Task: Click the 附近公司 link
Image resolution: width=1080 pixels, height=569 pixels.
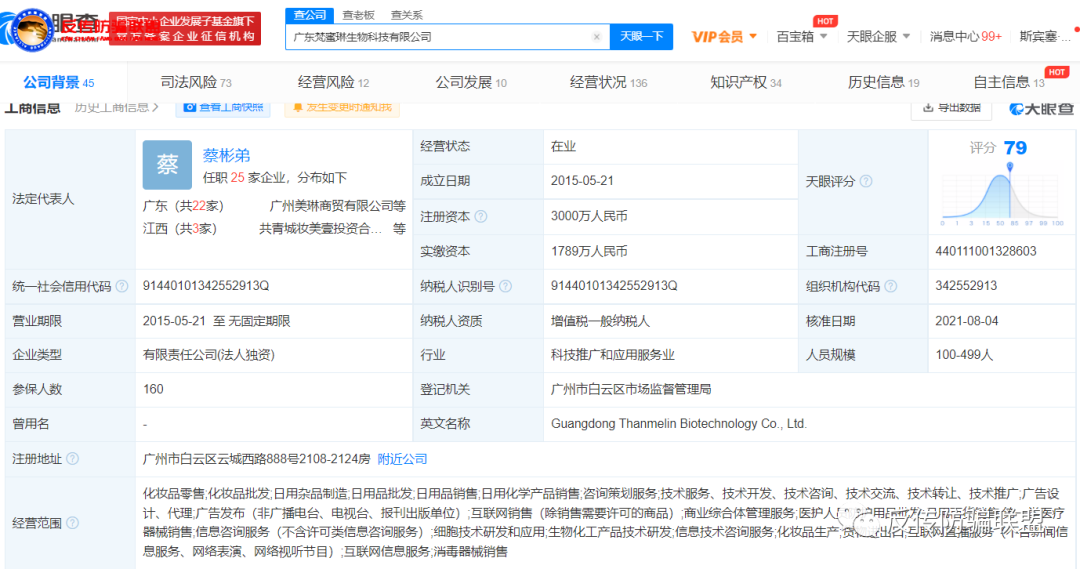Action: (x=402, y=459)
